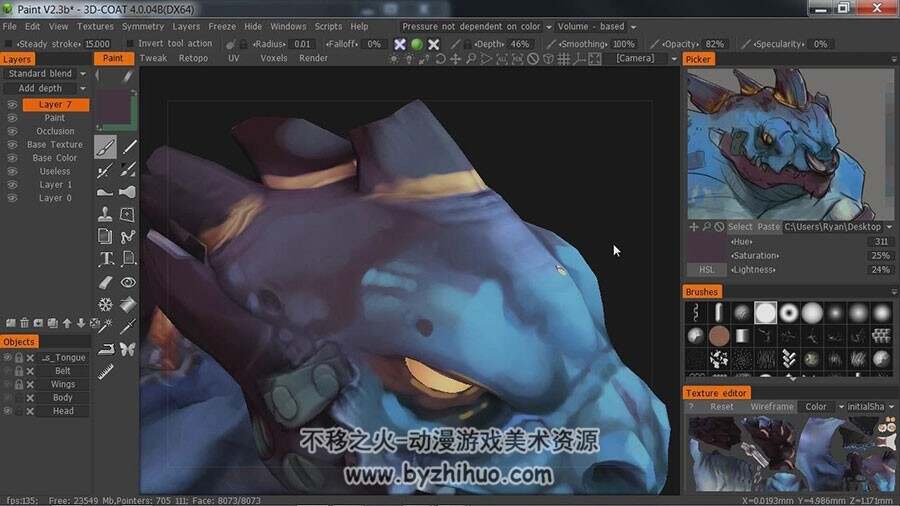Image resolution: width=900 pixels, height=506 pixels.
Task: Click the green sphere symmetry icon
Action: pyautogui.click(x=417, y=44)
